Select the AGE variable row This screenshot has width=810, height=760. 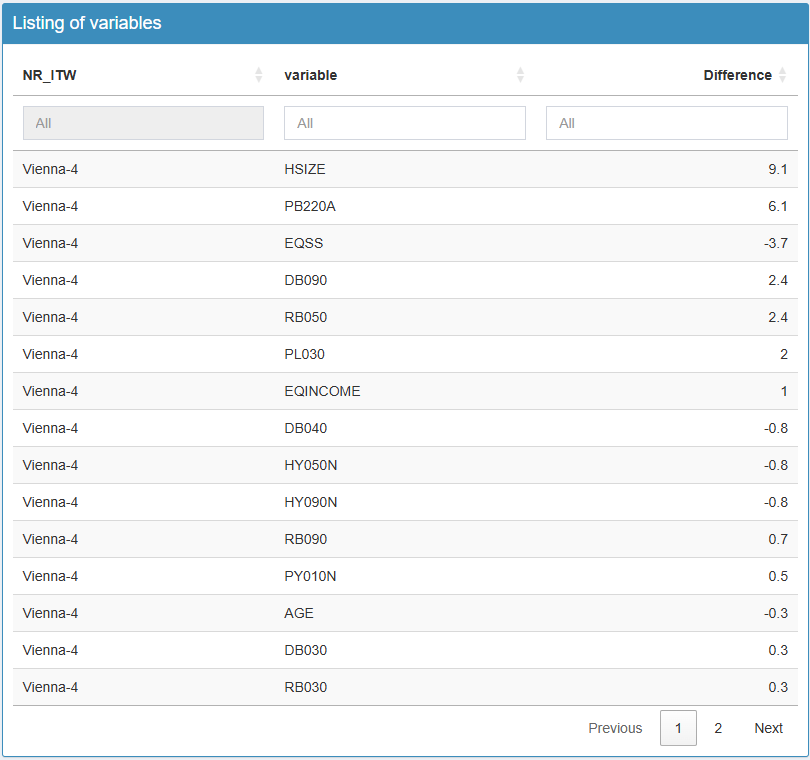(299, 613)
